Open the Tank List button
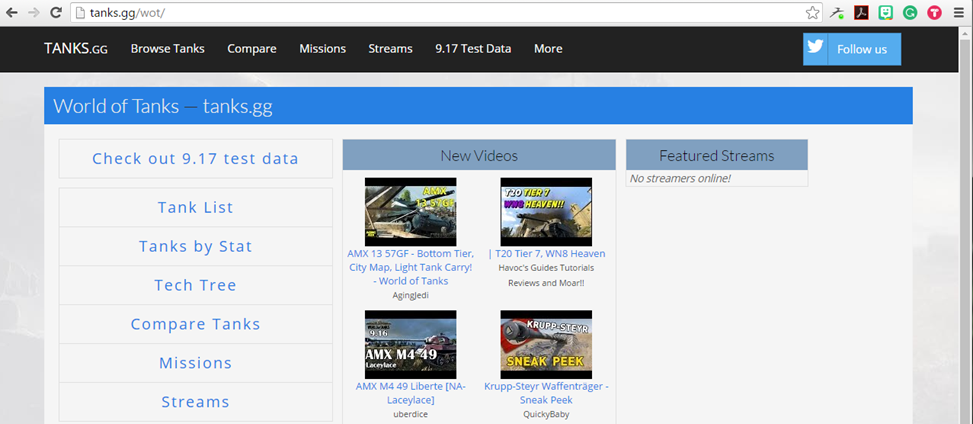This screenshot has width=973, height=424. click(195, 207)
